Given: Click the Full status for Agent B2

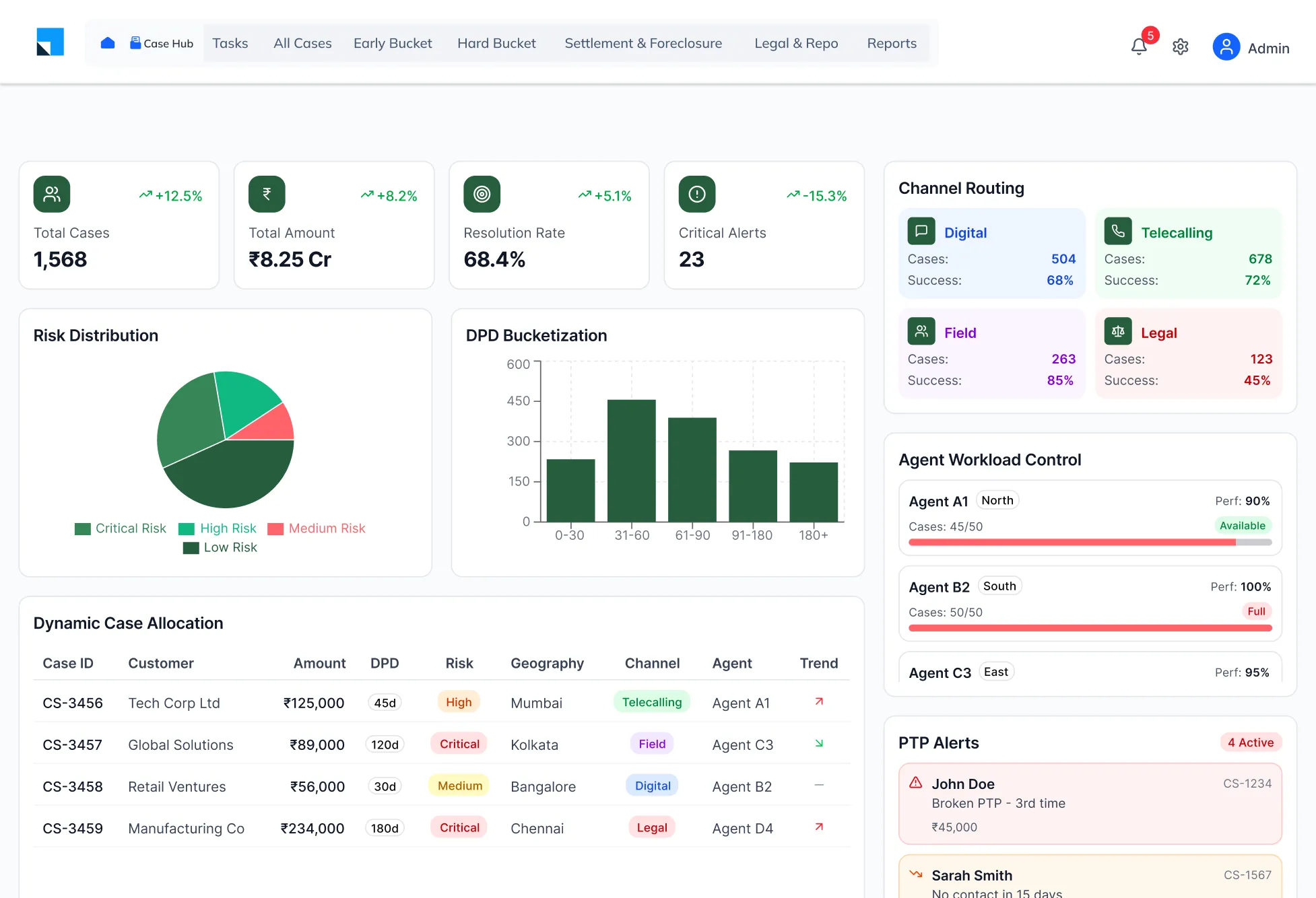Looking at the screenshot, I should (x=1256, y=611).
